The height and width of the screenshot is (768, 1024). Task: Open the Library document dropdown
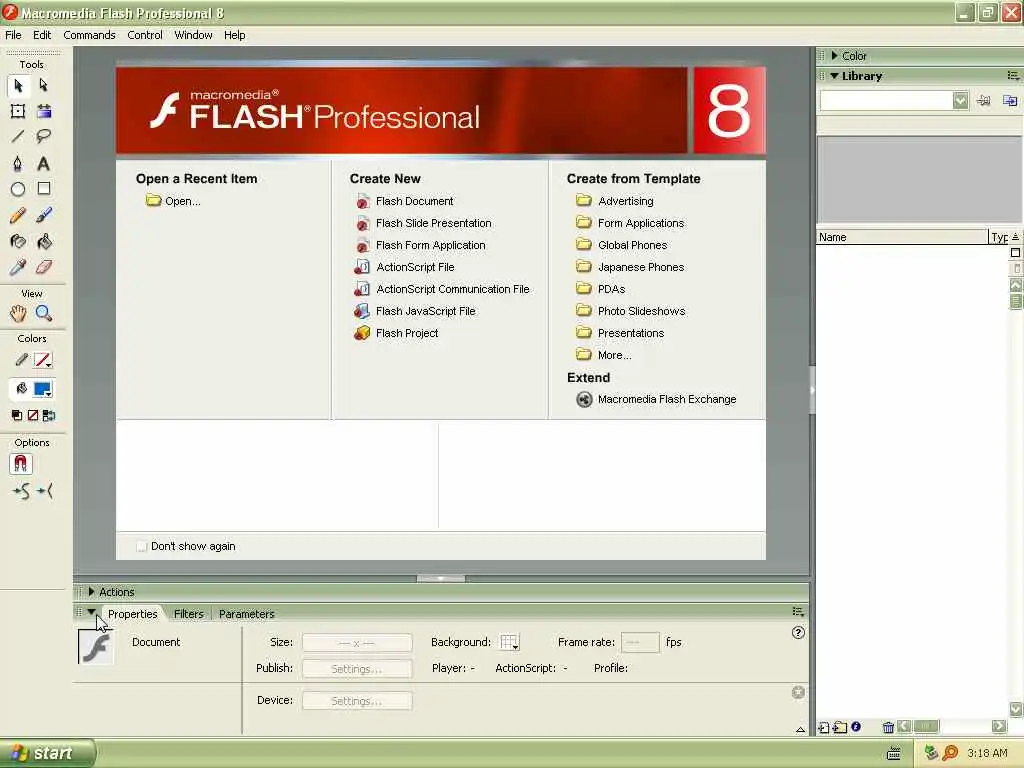[960, 101]
